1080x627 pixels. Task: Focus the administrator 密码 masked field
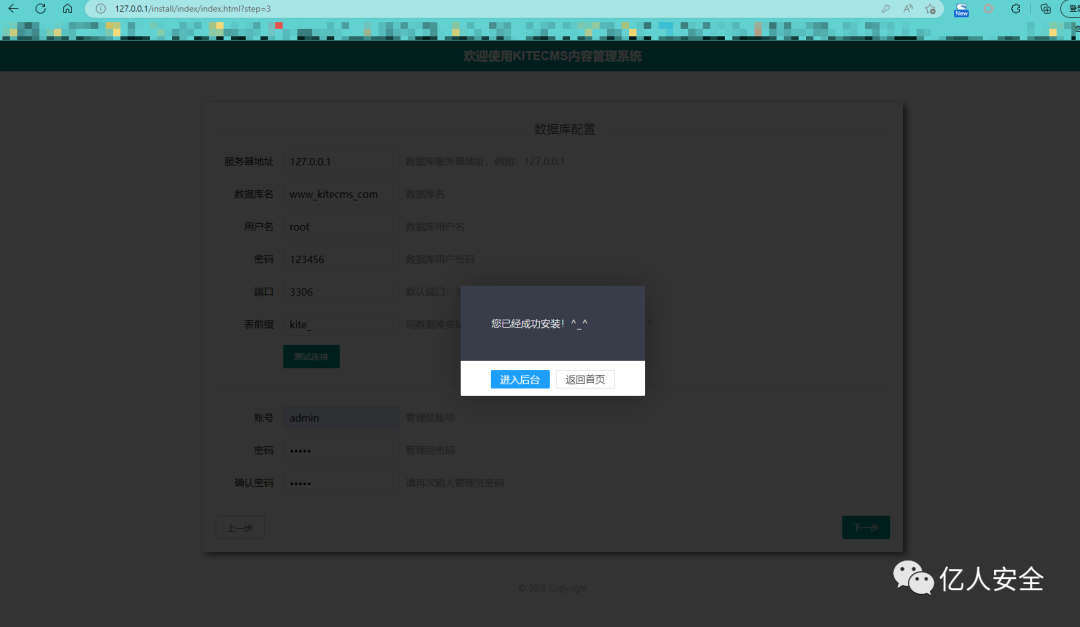click(x=341, y=450)
